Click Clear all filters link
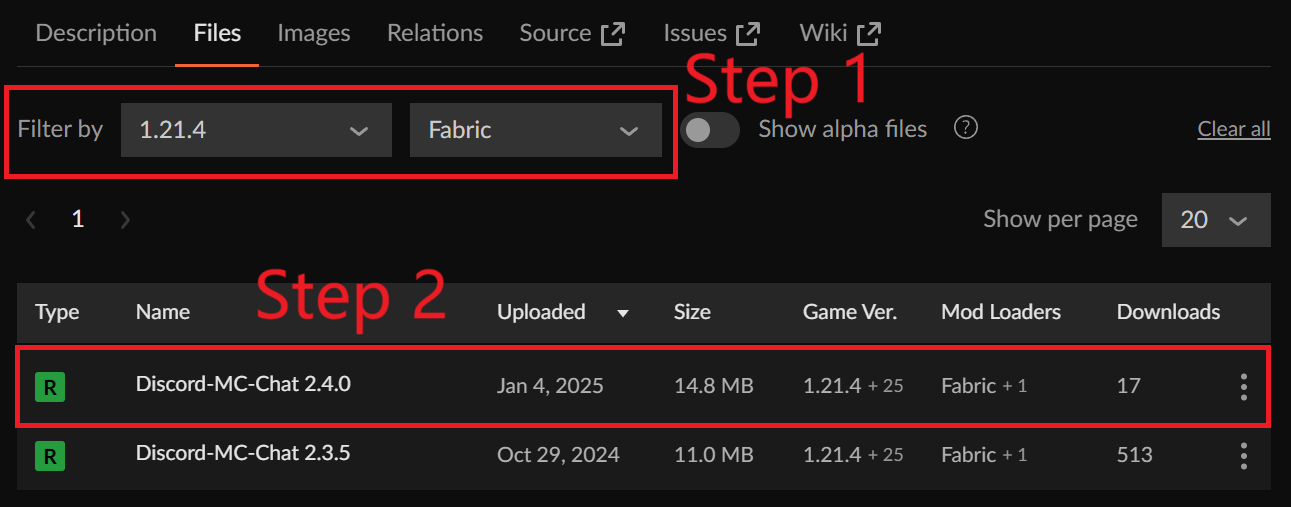1291x507 pixels. (x=1233, y=129)
